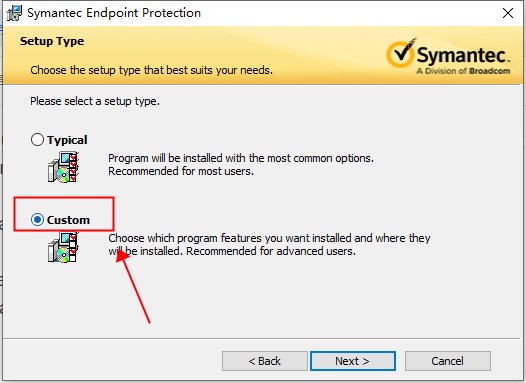The width and height of the screenshot is (526, 383).
Task: Click the 'Choose the setup type' subtitle
Action: pyautogui.click(x=151, y=70)
